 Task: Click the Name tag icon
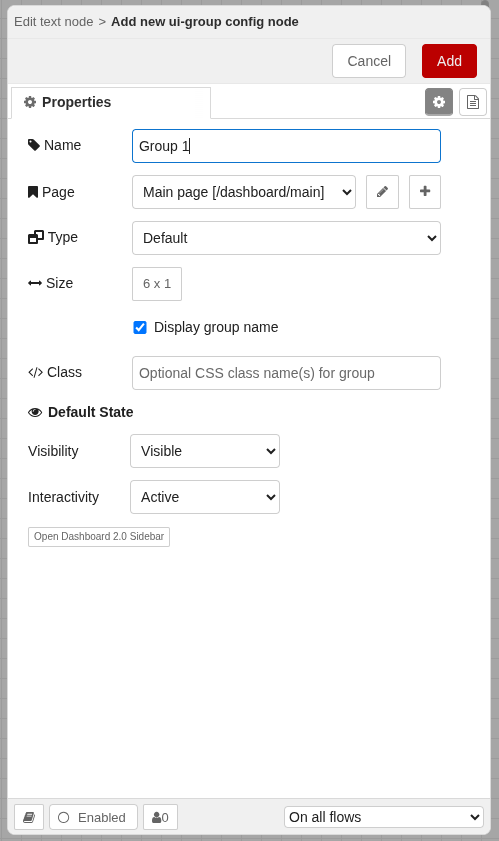34,145
